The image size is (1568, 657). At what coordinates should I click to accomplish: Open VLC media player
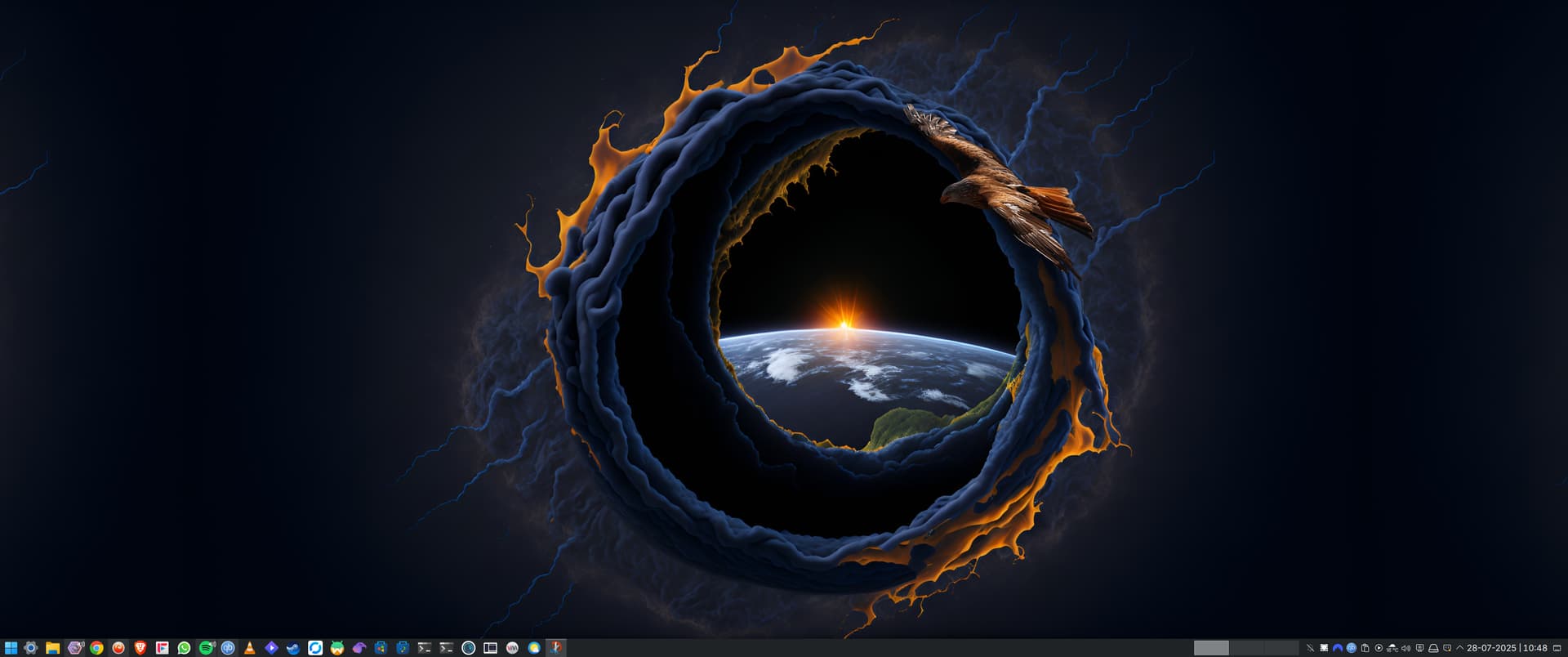[250, 648]
